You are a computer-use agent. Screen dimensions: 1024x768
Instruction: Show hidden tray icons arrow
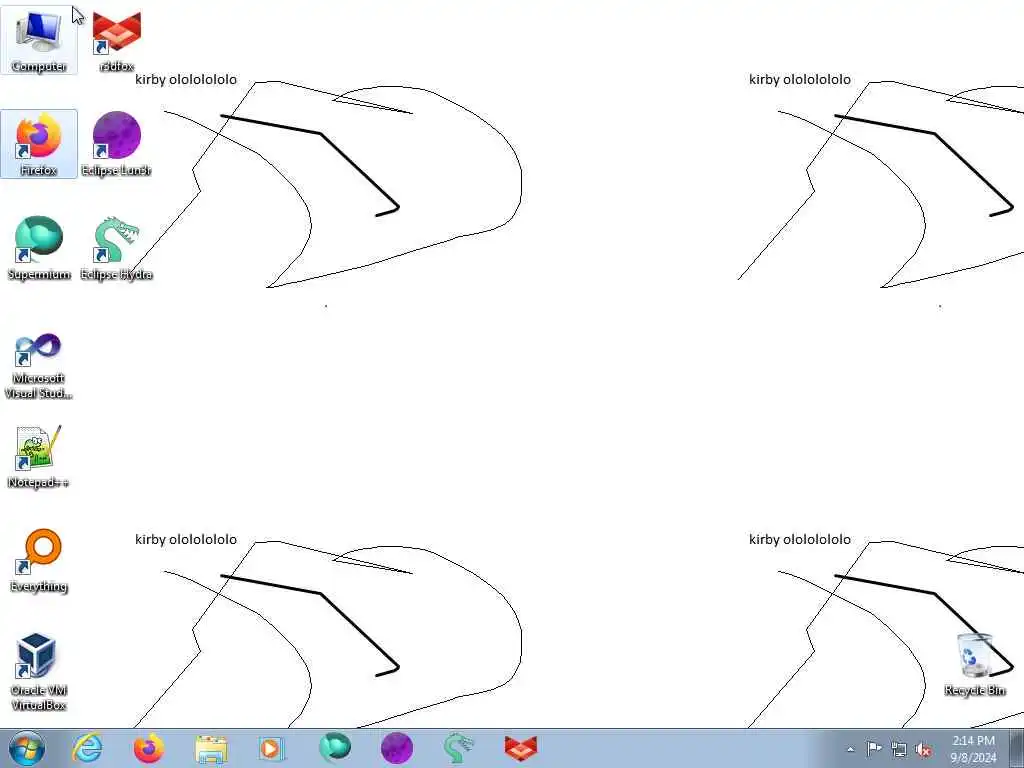click(x=850, y=749)
